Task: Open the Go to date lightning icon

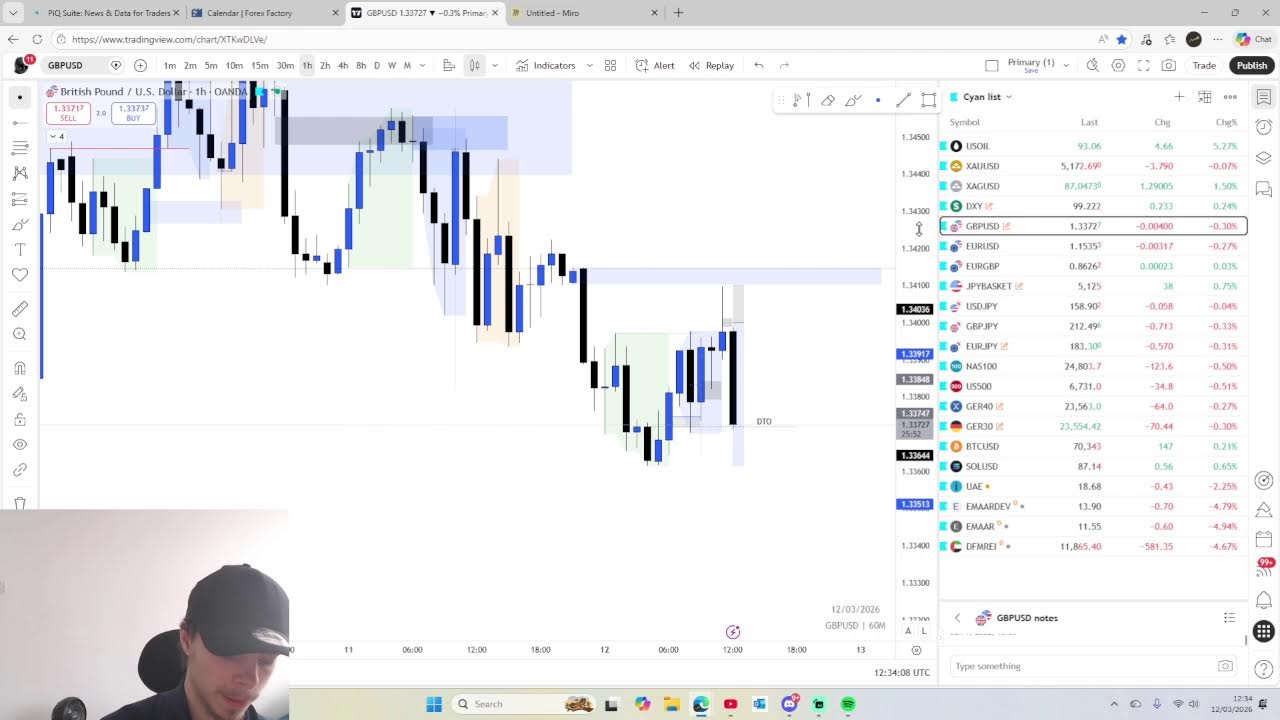Action: (x=733, y=631)
